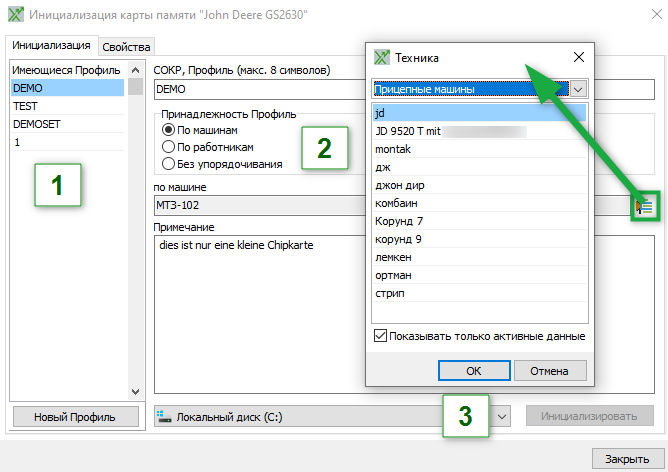Select лемкен entry
The width and height of the screenshot is (668, 472).
(480, 257)
